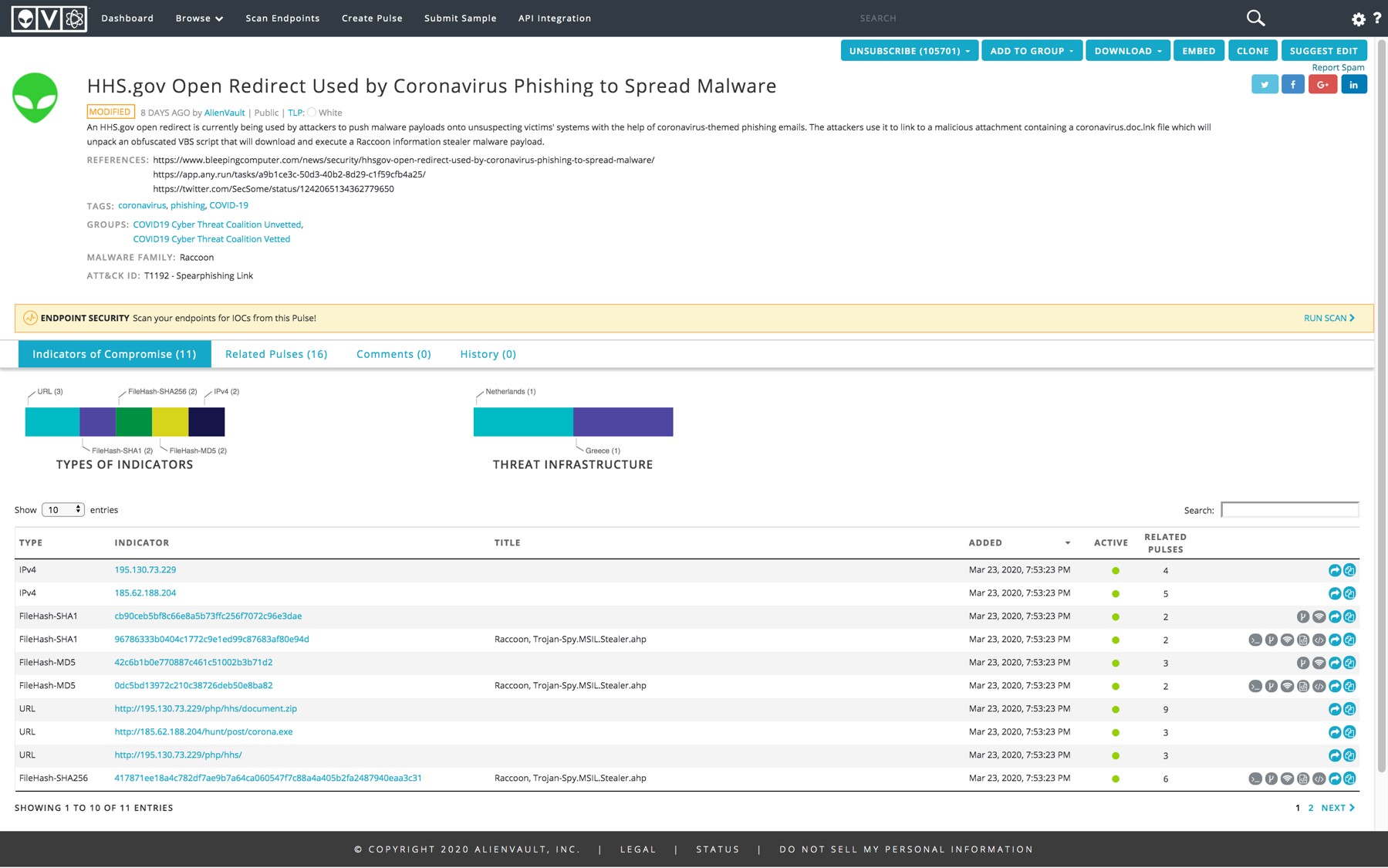Open the bleepingcomputer.com reference link
Image resolution: width=1388 pixels, height=868 pixels.
click(404, 160)
